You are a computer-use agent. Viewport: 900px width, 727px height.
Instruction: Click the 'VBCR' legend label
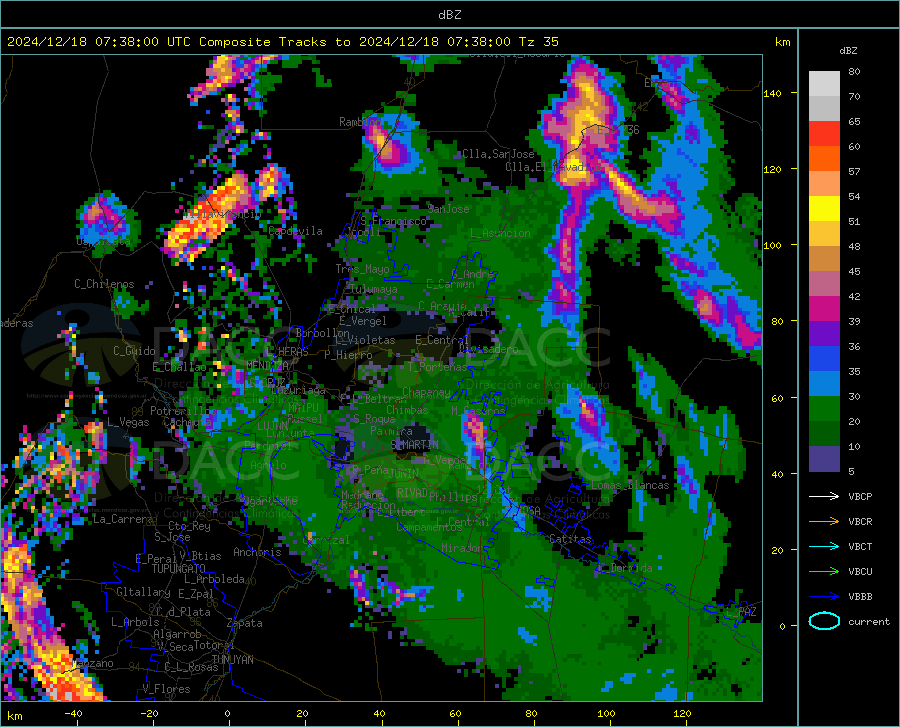click(860, 522)
